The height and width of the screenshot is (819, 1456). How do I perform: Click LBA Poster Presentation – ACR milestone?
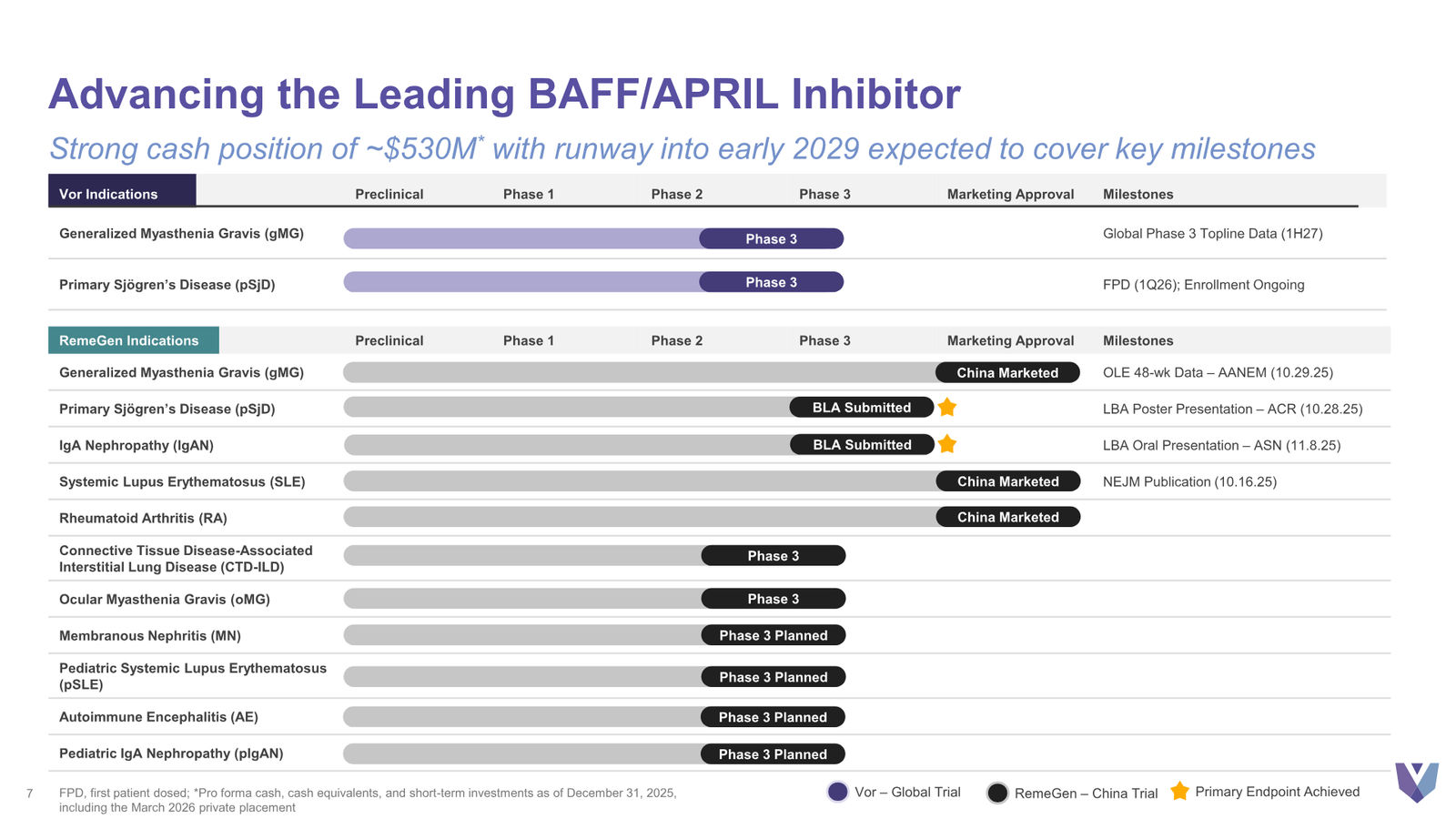1233,409
